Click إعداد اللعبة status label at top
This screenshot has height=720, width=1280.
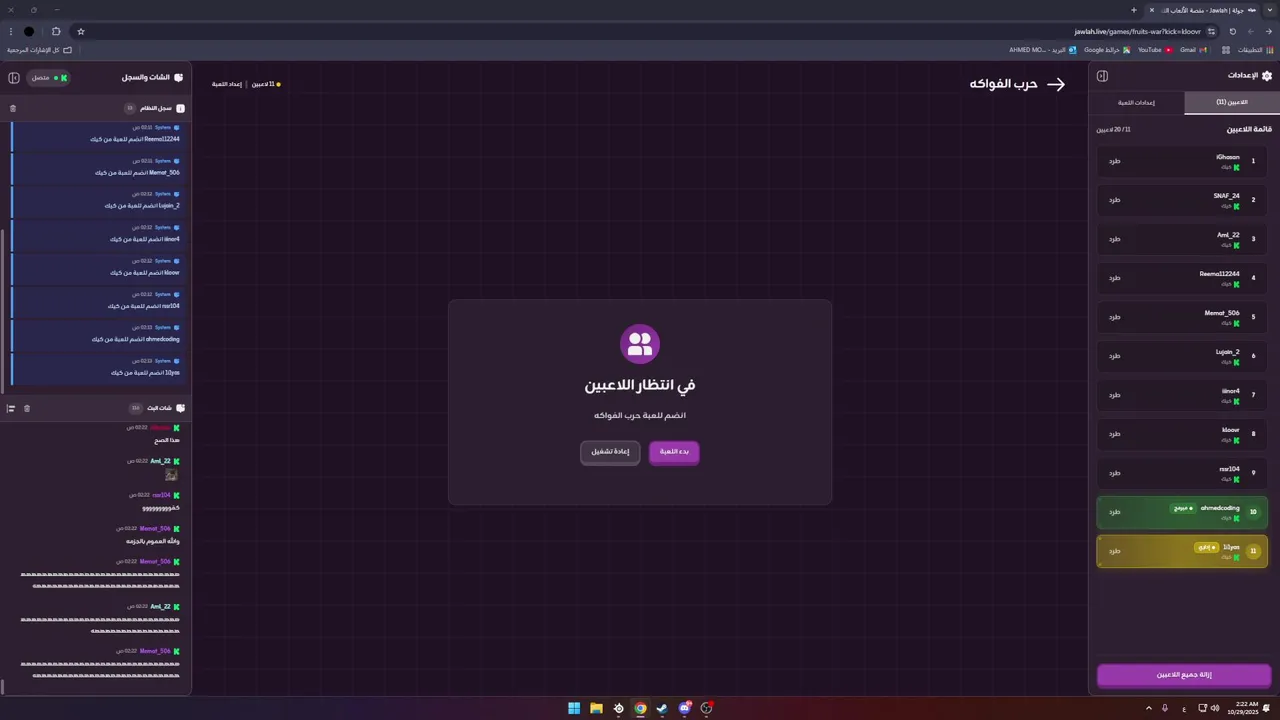pyautogui.click(x=226, y=84)
